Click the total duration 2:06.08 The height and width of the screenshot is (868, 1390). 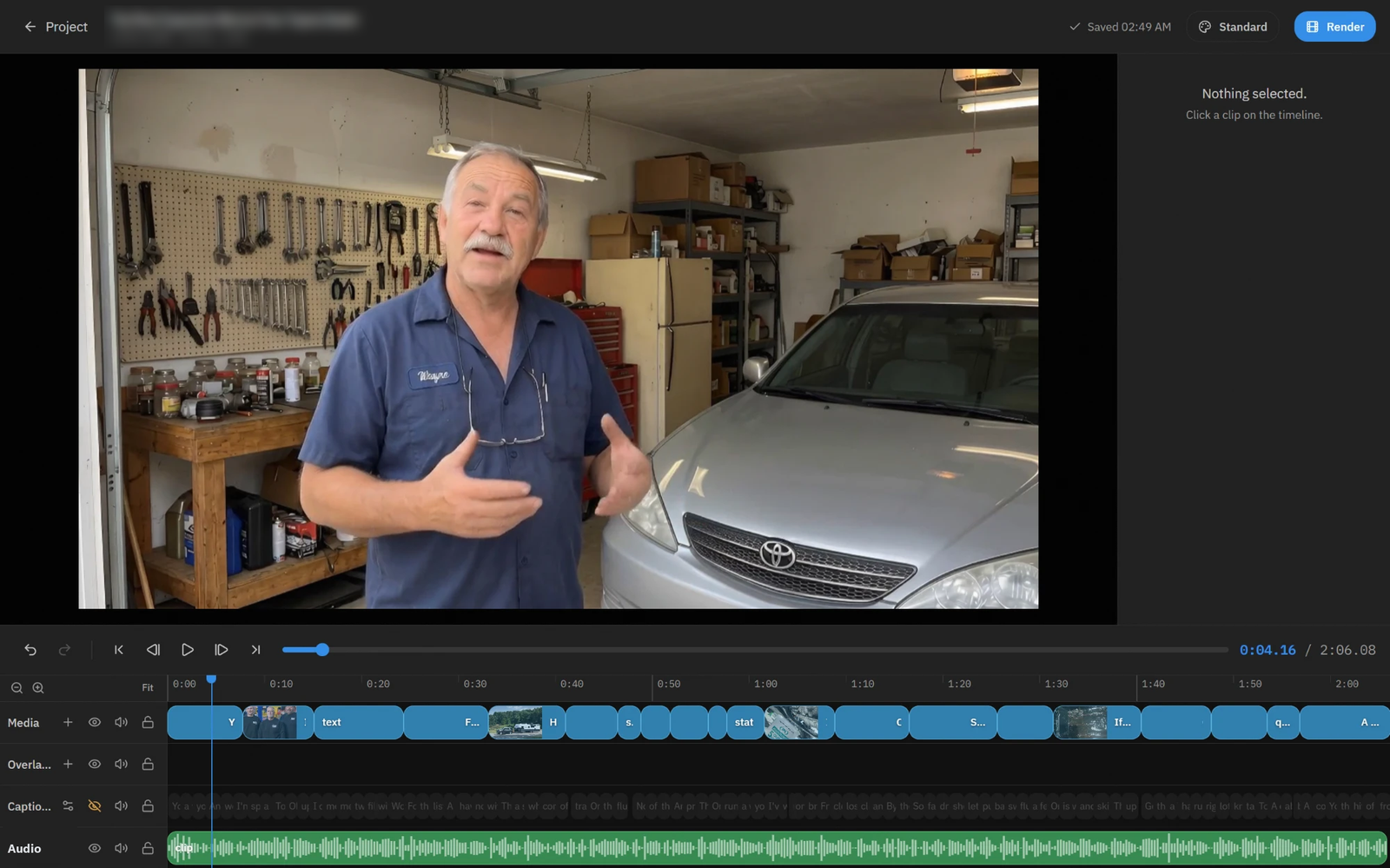coord(1347,650)
